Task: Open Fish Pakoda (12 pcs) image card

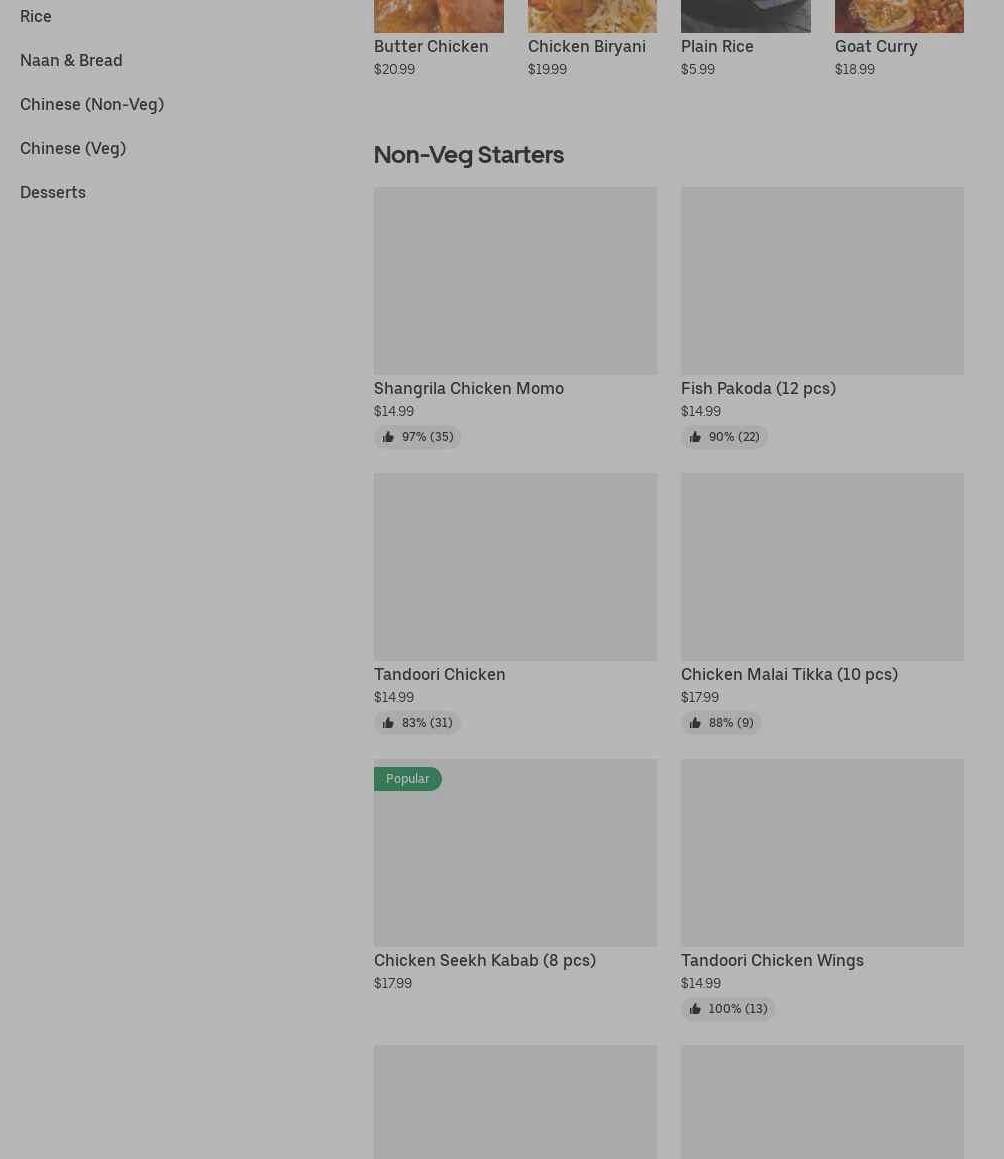Action: (x=822, y=280)
